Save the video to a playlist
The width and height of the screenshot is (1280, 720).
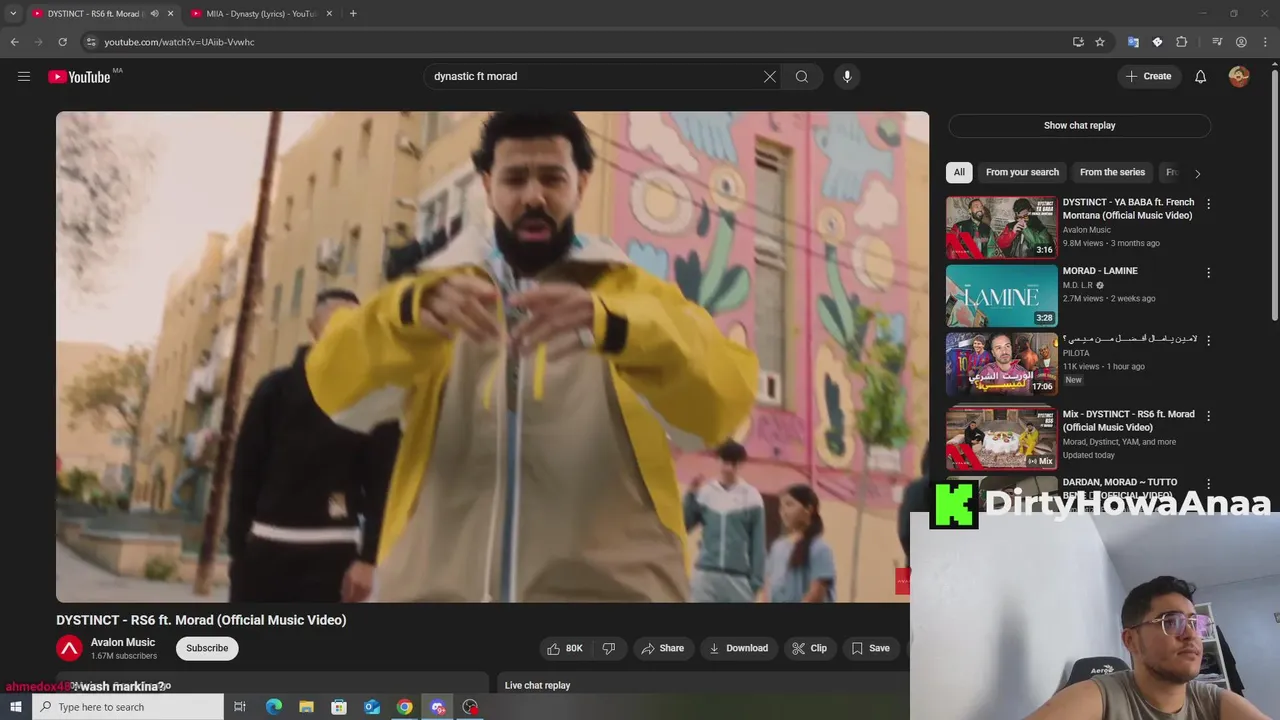pos(870,648)
